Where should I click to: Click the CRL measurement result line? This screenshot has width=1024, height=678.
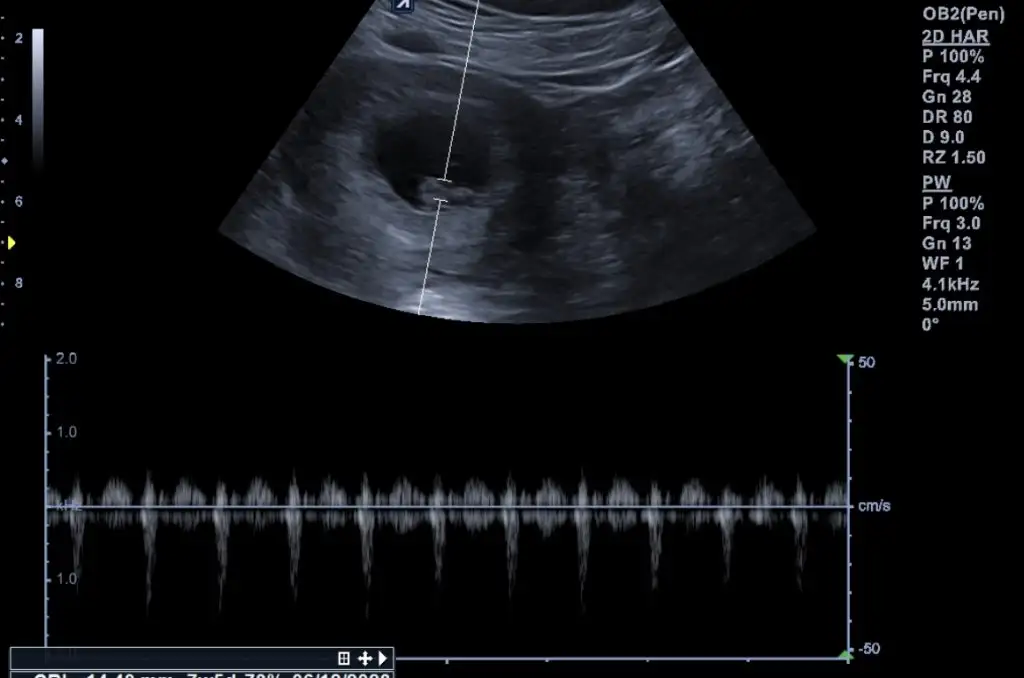[200, 674]
